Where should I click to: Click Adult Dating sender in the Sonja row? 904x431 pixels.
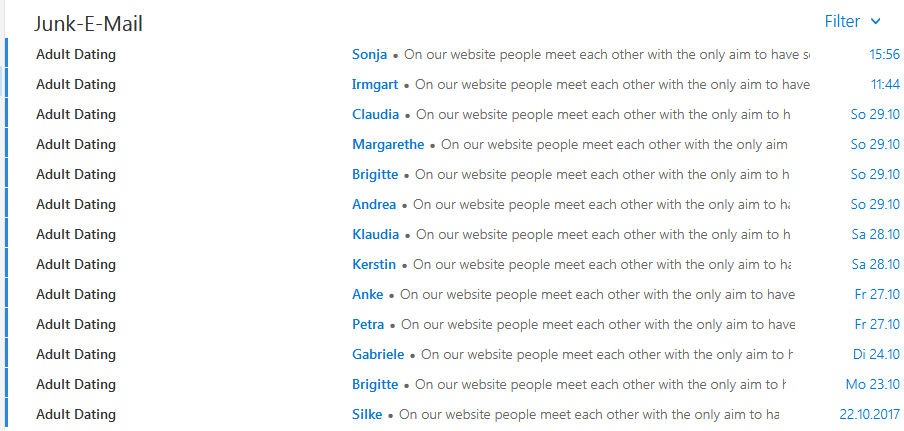[76, 55]
